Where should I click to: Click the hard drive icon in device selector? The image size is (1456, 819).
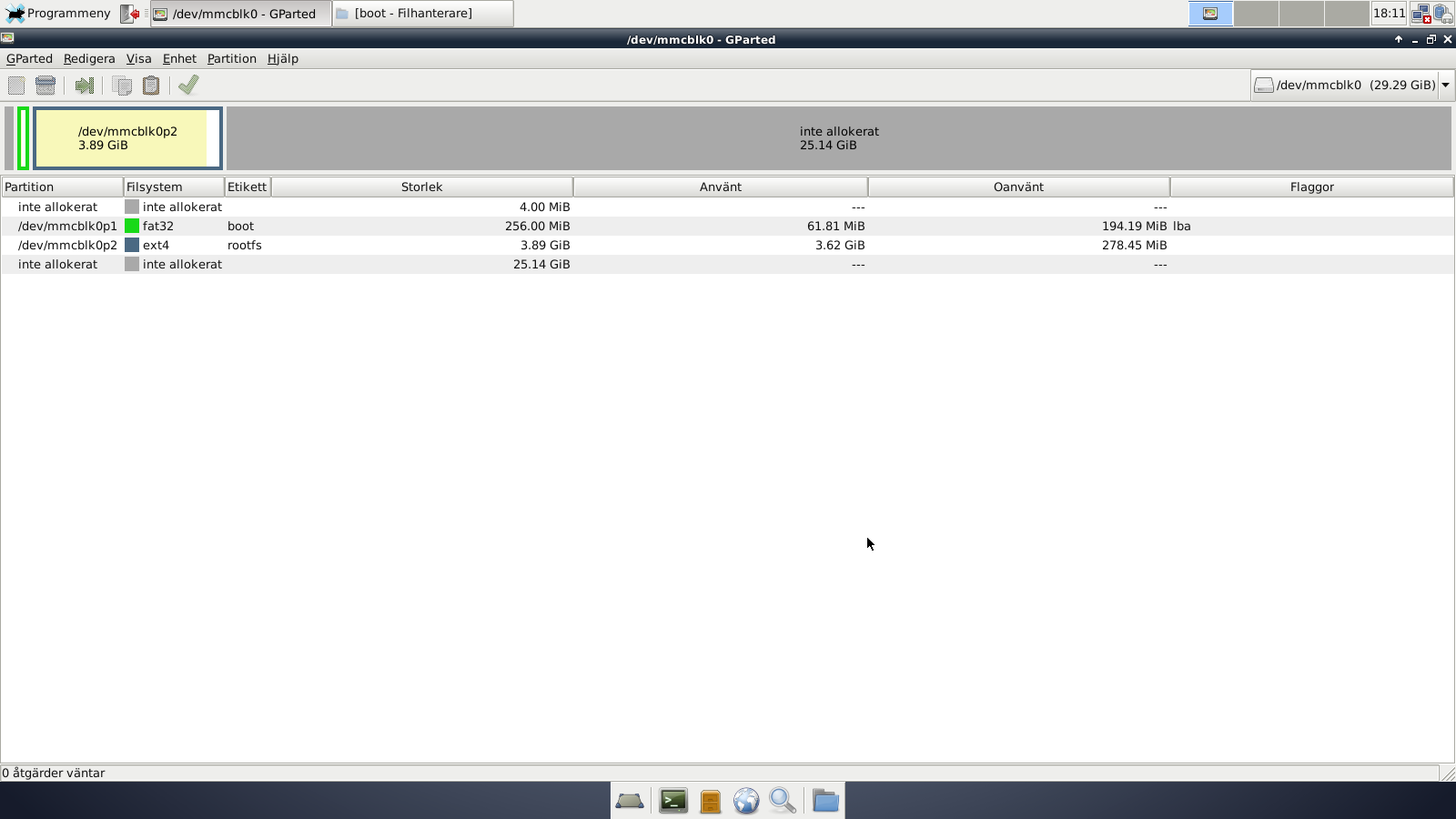click(x=1264, y=85)
